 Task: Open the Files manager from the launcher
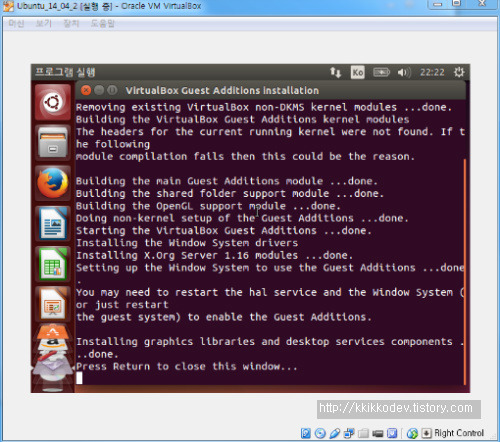point(53,142)
